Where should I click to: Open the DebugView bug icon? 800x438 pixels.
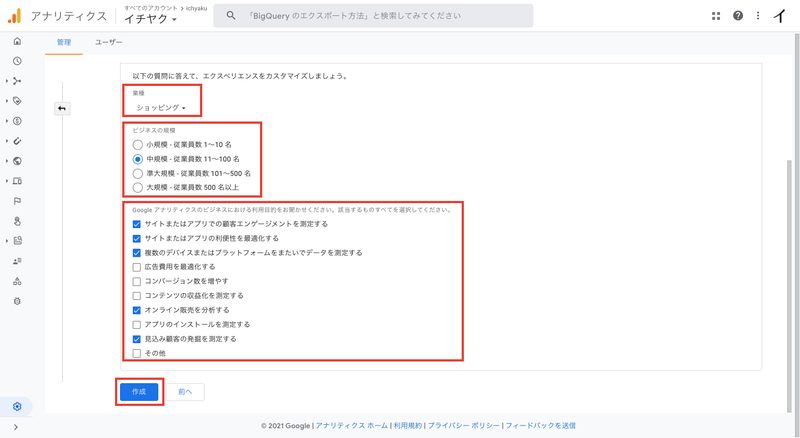pos(17,301)
